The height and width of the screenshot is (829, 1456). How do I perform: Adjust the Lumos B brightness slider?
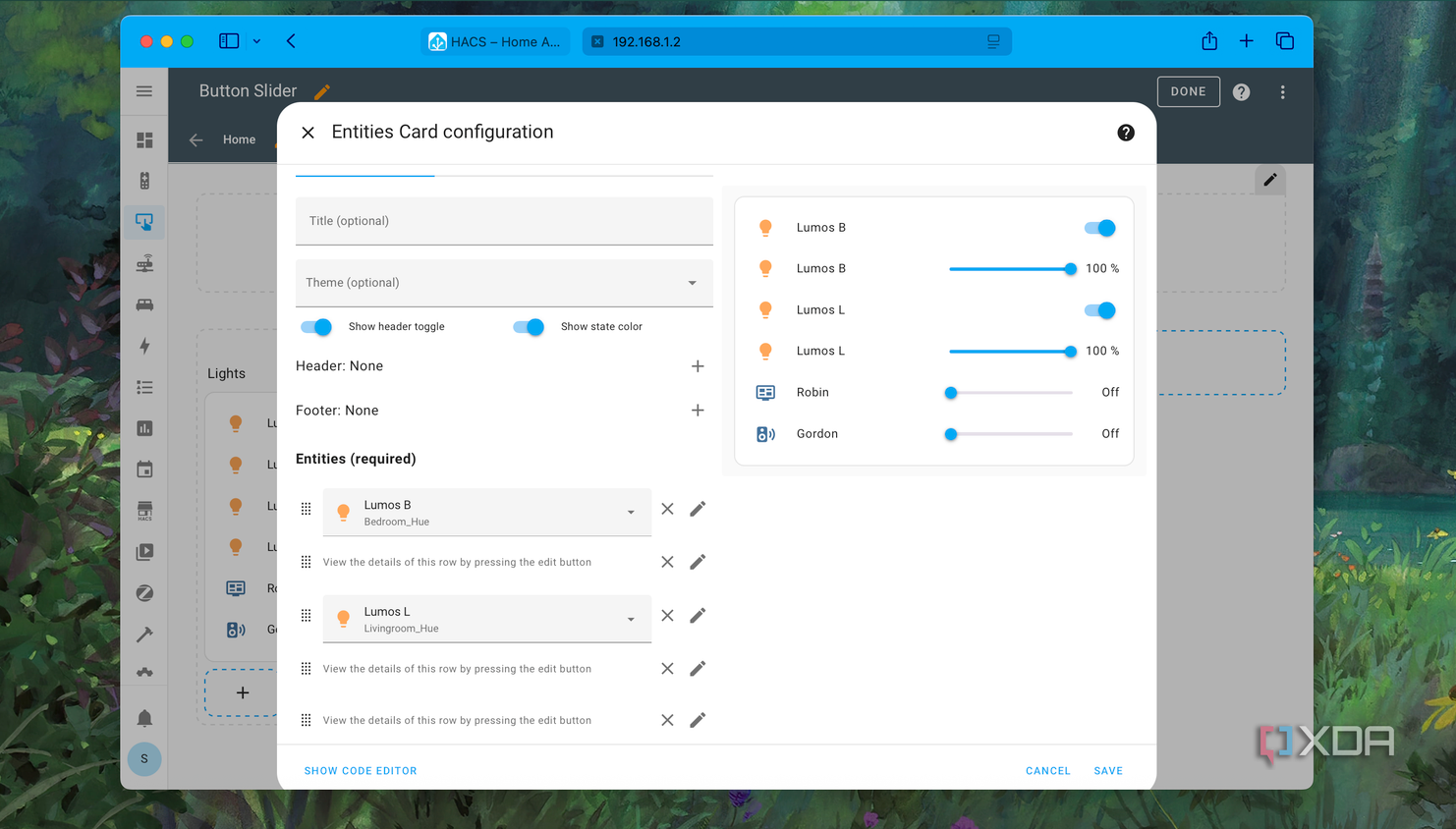tap(1011, 269)
